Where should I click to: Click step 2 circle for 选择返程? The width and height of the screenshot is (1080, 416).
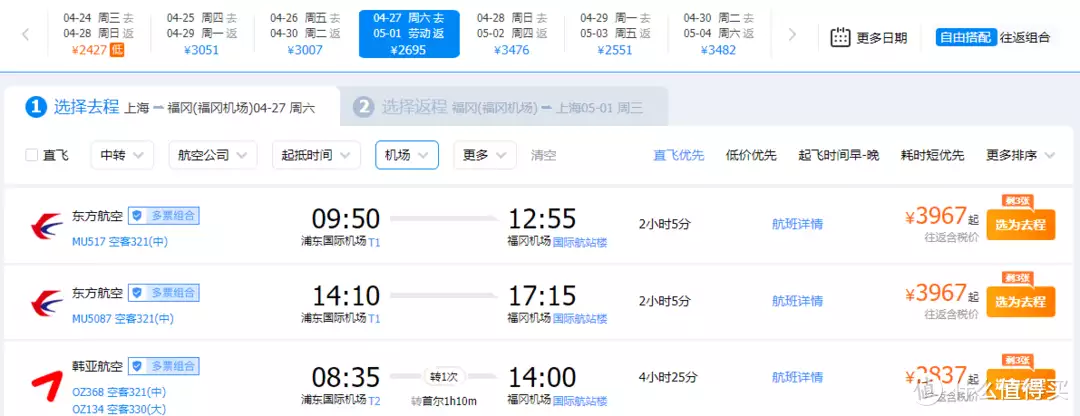pyautogui.click(x=363, y=107)
